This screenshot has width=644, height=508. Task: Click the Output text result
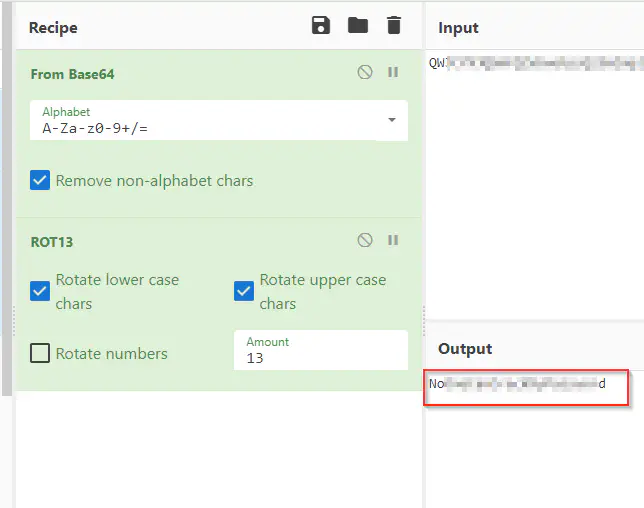pyautogui.click(x=517, y=384)
